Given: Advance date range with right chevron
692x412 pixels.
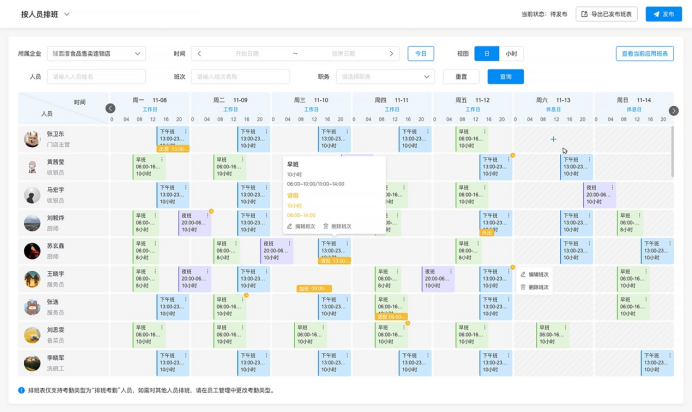Looking at the screenshot, I should tap(391, 54).
